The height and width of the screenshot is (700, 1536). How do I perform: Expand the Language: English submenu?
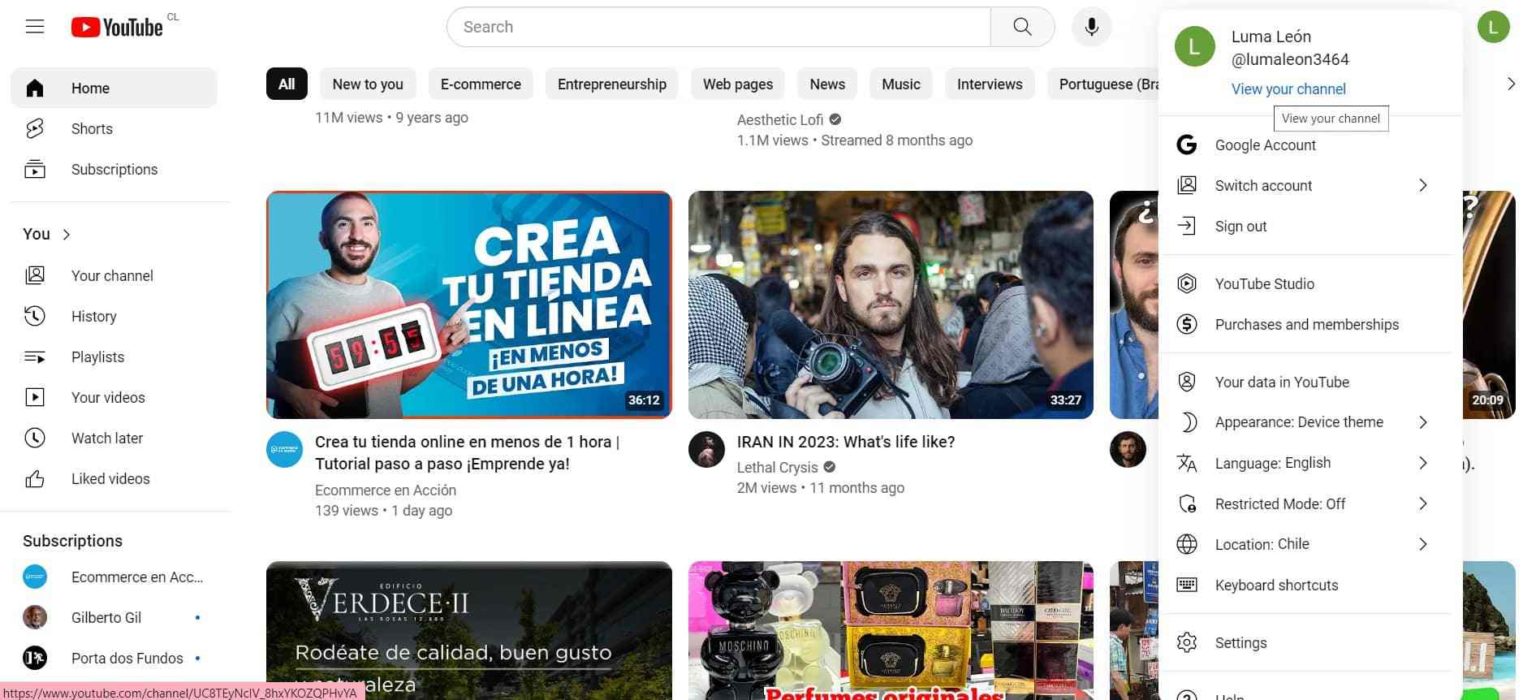pos(1272,462)
